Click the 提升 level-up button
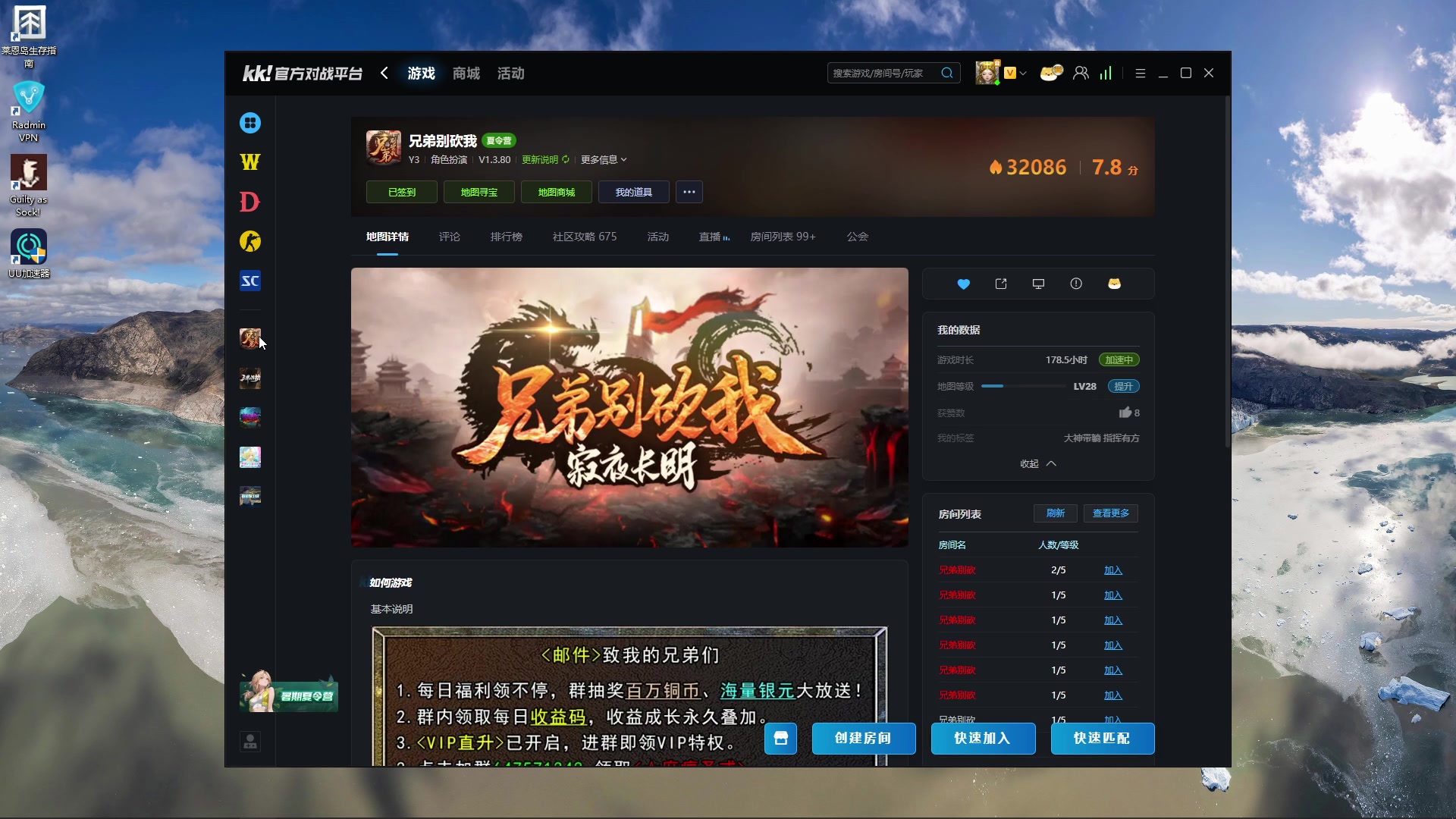Image resolution: width=1456 pixels, height=819 pixels. [x=1124, y=386]
